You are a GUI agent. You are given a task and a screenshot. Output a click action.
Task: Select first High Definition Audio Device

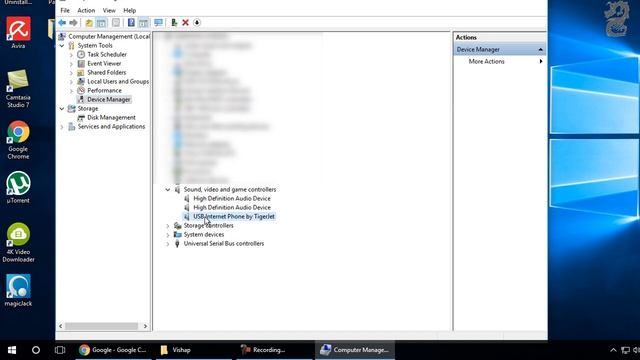click(x=232, y=198)
